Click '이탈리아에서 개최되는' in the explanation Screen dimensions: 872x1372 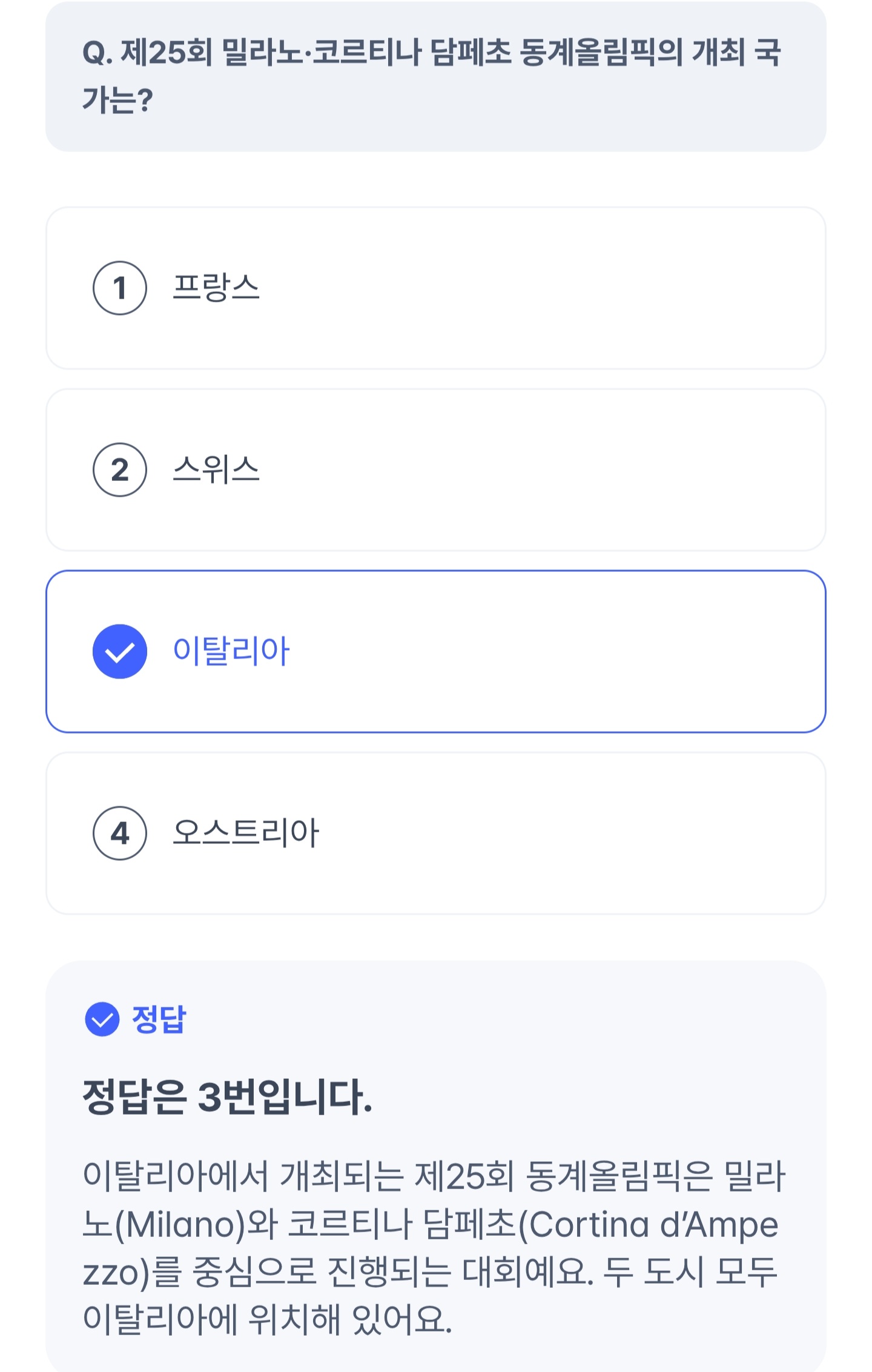click(x=243, y=1176)
